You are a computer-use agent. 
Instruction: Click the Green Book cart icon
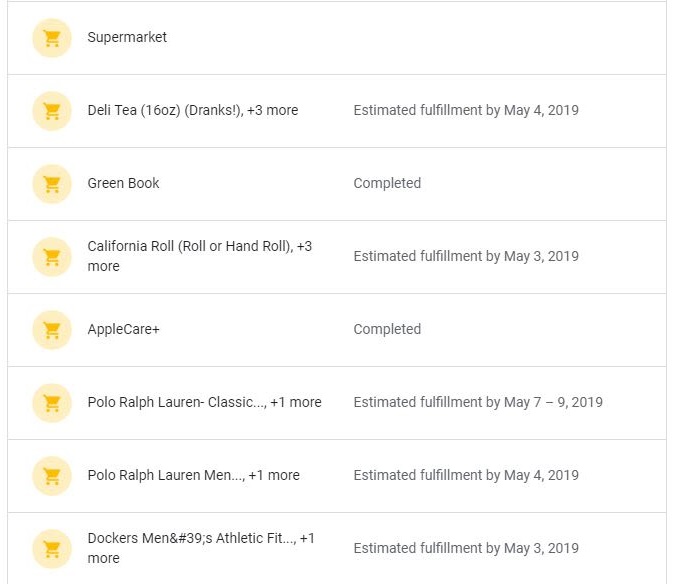(52, 184)
